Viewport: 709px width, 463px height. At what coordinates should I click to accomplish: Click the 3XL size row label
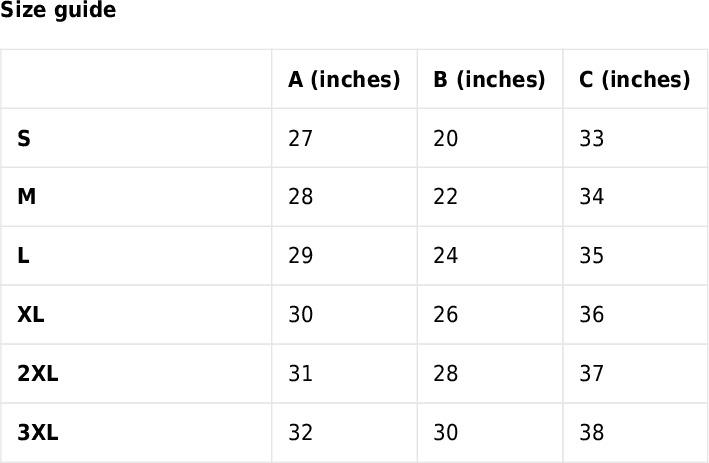pos(38,432)
